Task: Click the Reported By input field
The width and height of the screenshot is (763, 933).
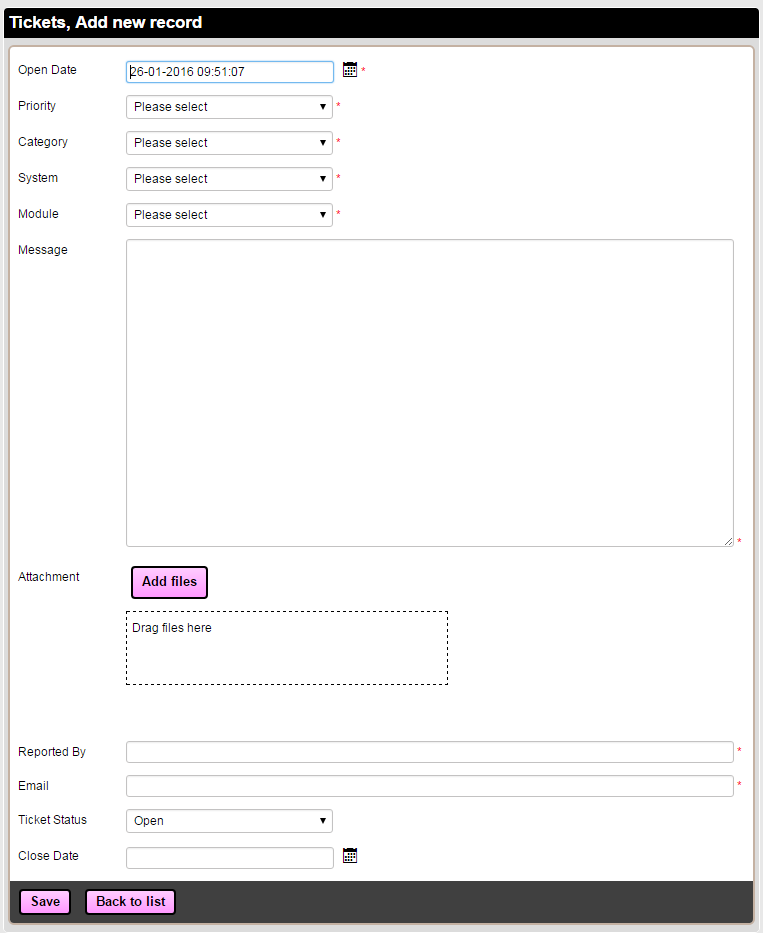Action: (x=430, y=752)
